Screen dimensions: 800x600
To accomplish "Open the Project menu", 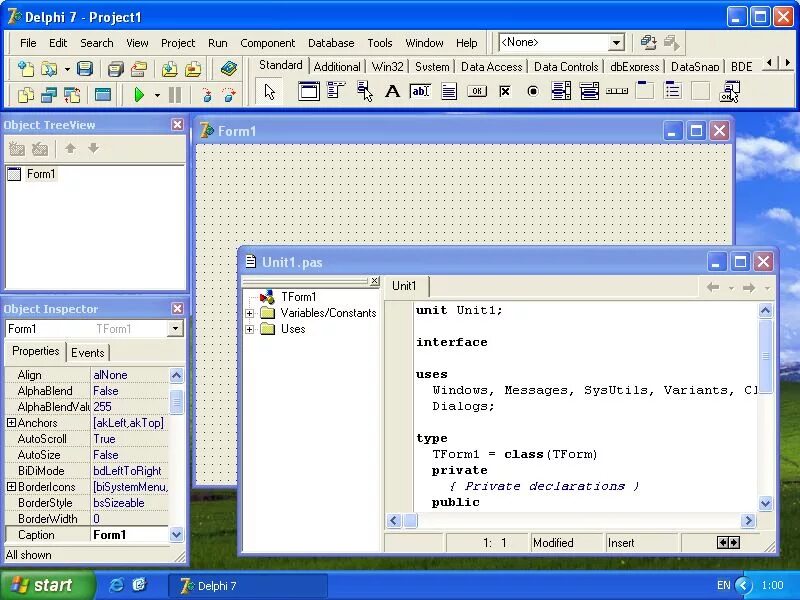I will click(178, 43).
